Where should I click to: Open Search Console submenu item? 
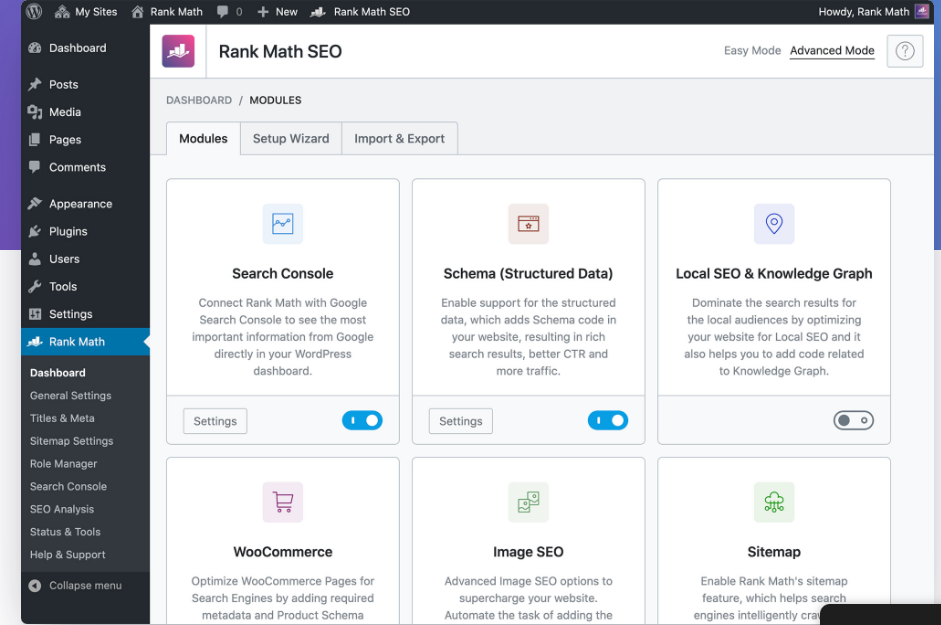pos(68,486)
